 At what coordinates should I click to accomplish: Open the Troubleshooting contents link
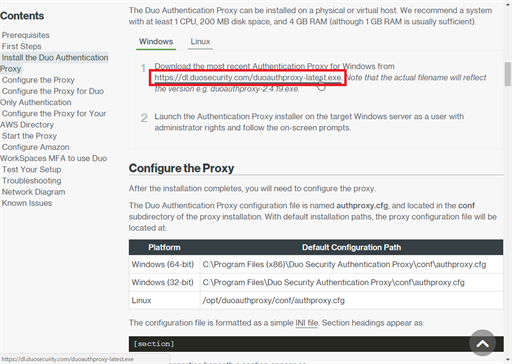32,181
